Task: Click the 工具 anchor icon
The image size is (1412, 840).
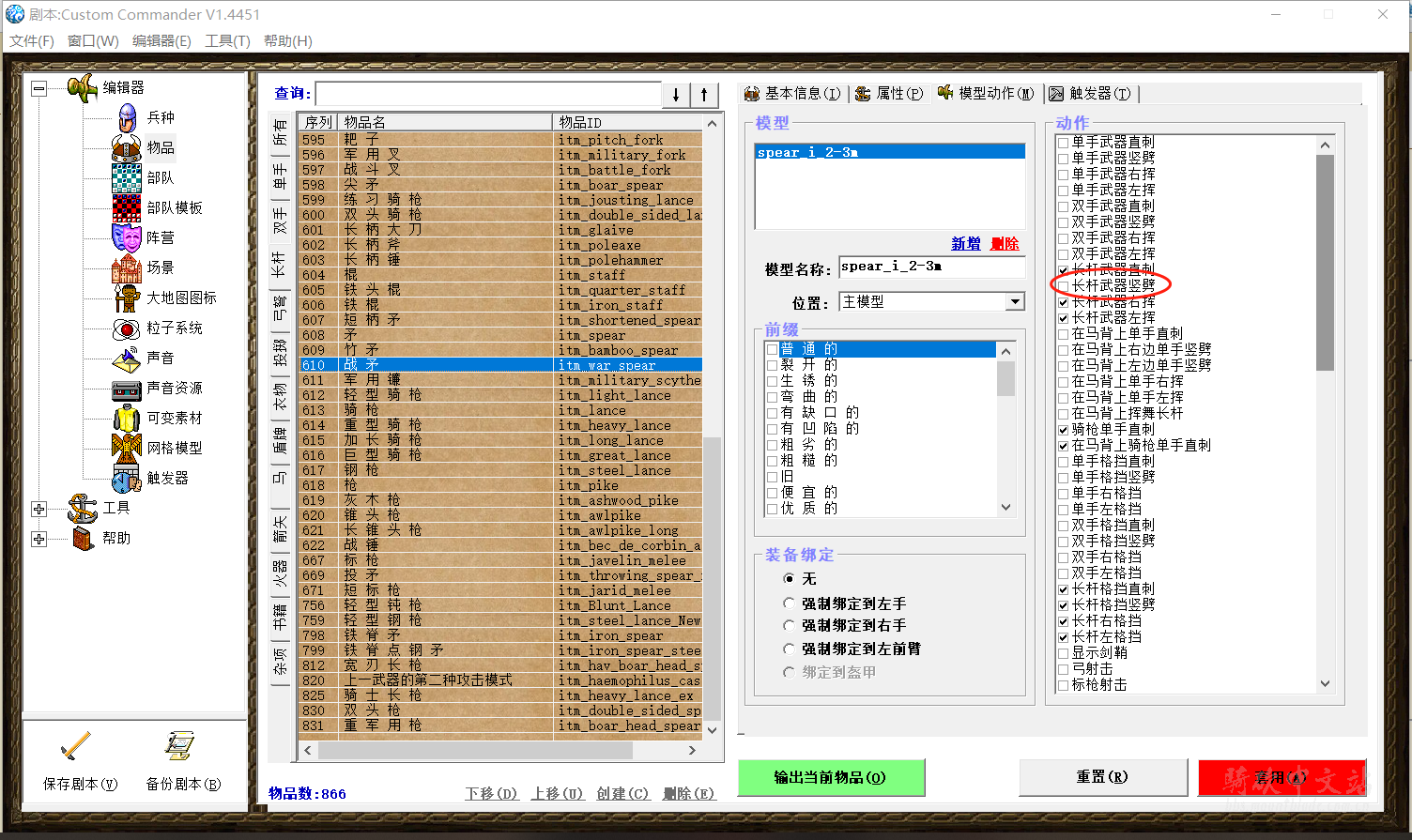Action: pyautogui.click(x=83, y=508)
